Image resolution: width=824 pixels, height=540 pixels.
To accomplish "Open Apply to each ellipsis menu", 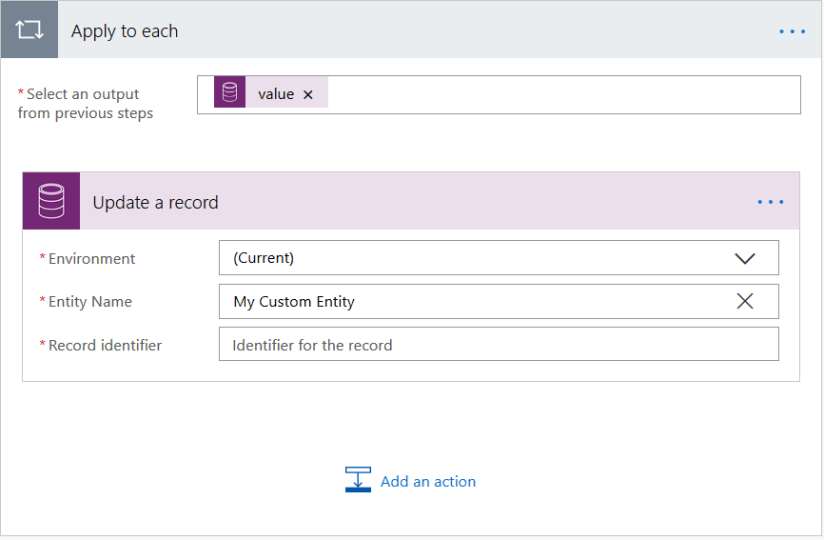I will coord(792,32).
